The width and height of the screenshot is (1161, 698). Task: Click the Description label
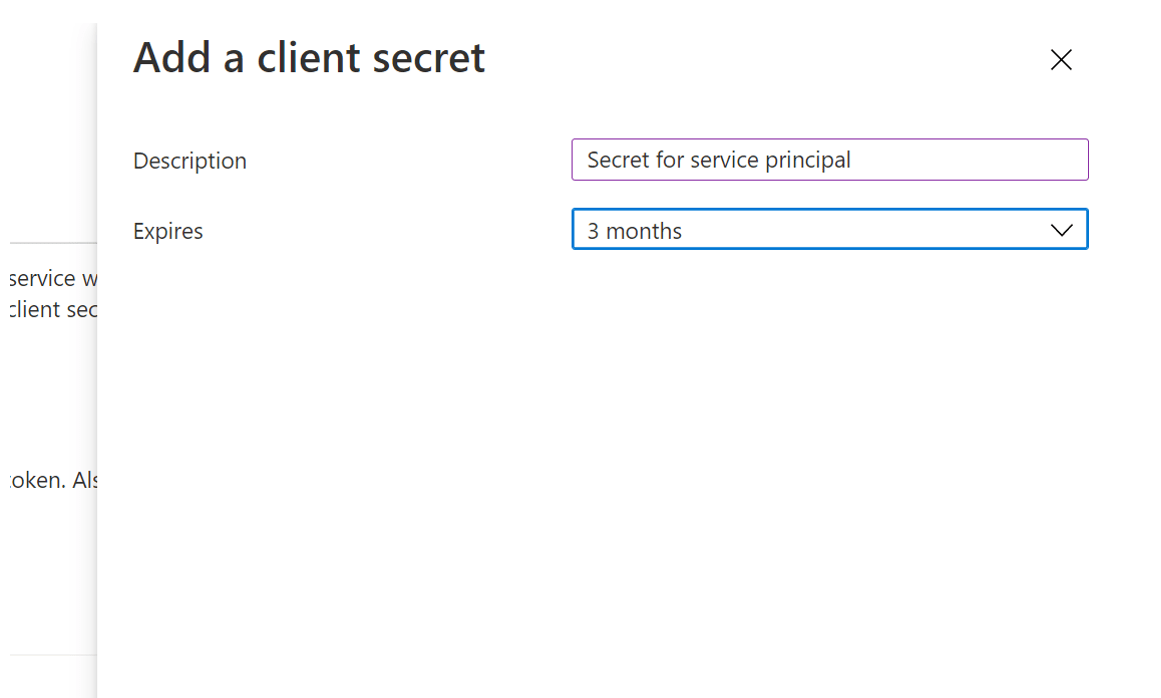coord(189,159)
